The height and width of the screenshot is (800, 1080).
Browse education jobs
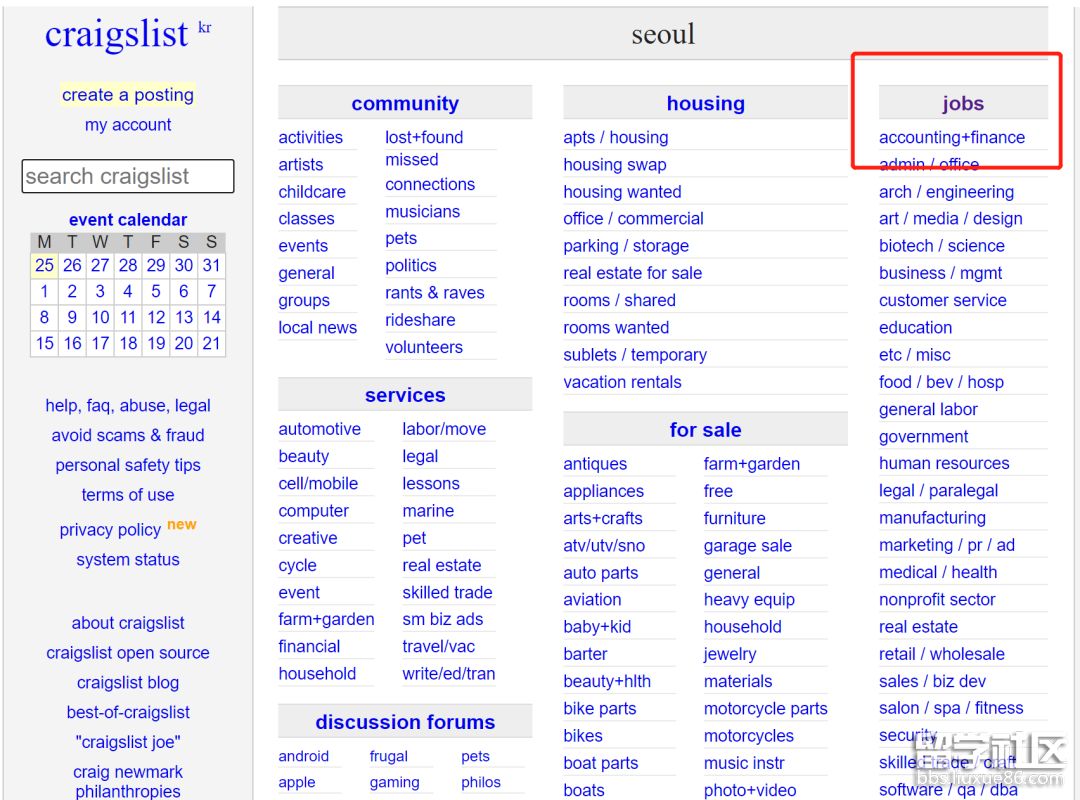pyautogui.click(x=915, y=327)
